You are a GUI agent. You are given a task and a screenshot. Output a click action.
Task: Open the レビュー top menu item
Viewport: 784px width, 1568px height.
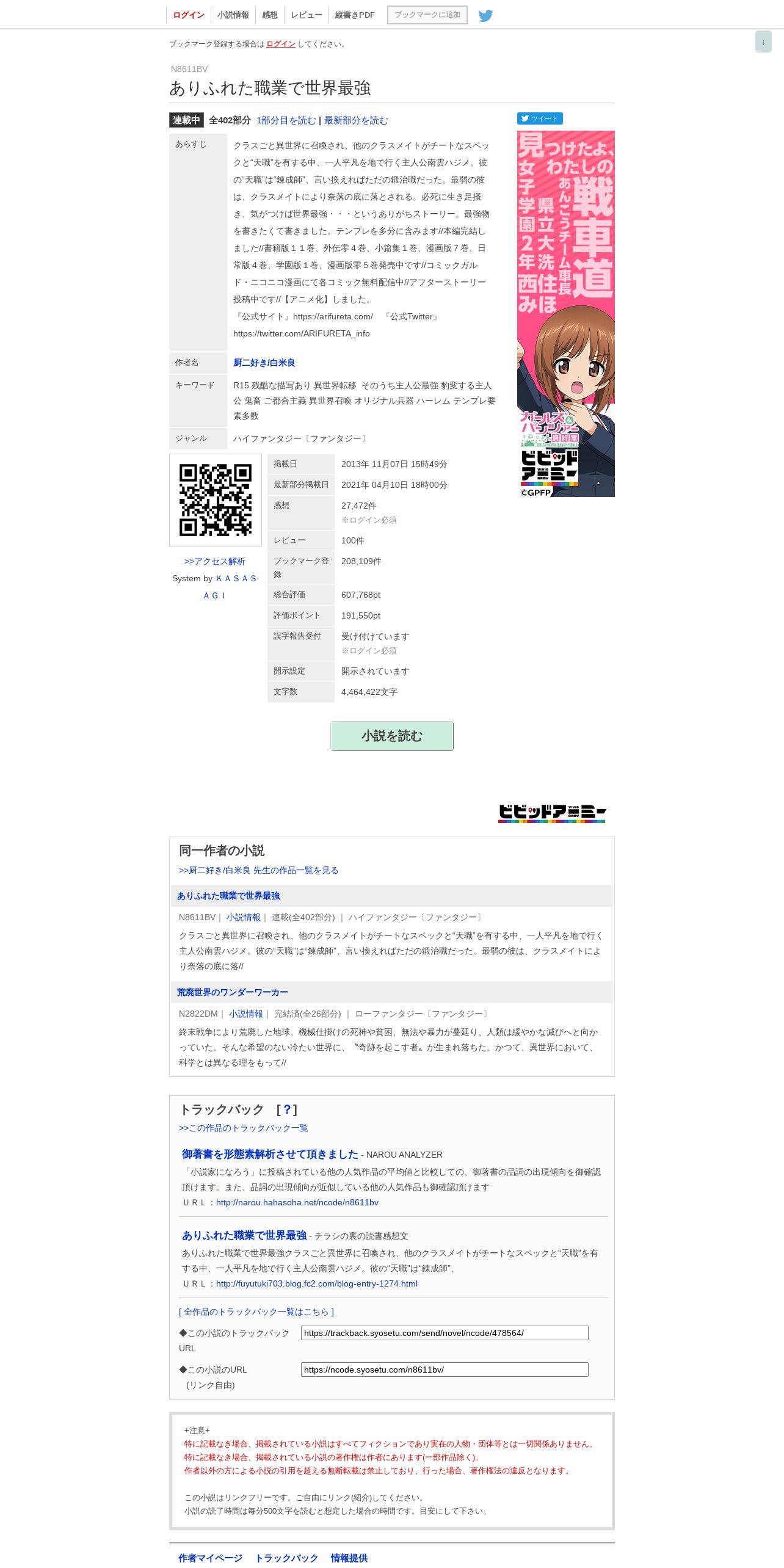coord(307,15)
